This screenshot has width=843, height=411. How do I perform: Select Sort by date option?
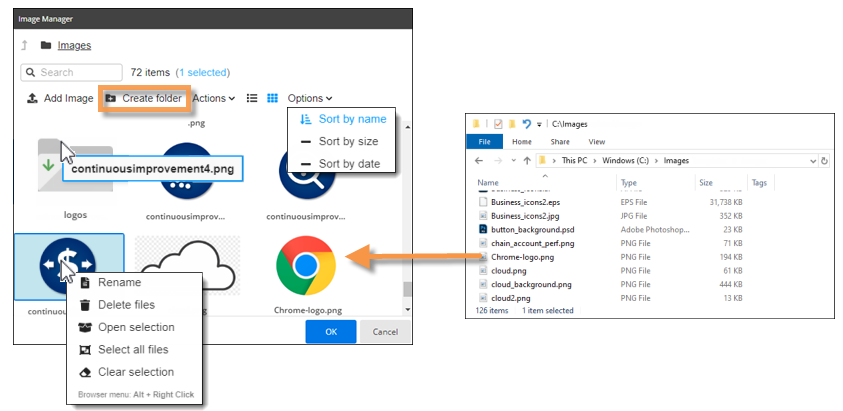[347, 163]
